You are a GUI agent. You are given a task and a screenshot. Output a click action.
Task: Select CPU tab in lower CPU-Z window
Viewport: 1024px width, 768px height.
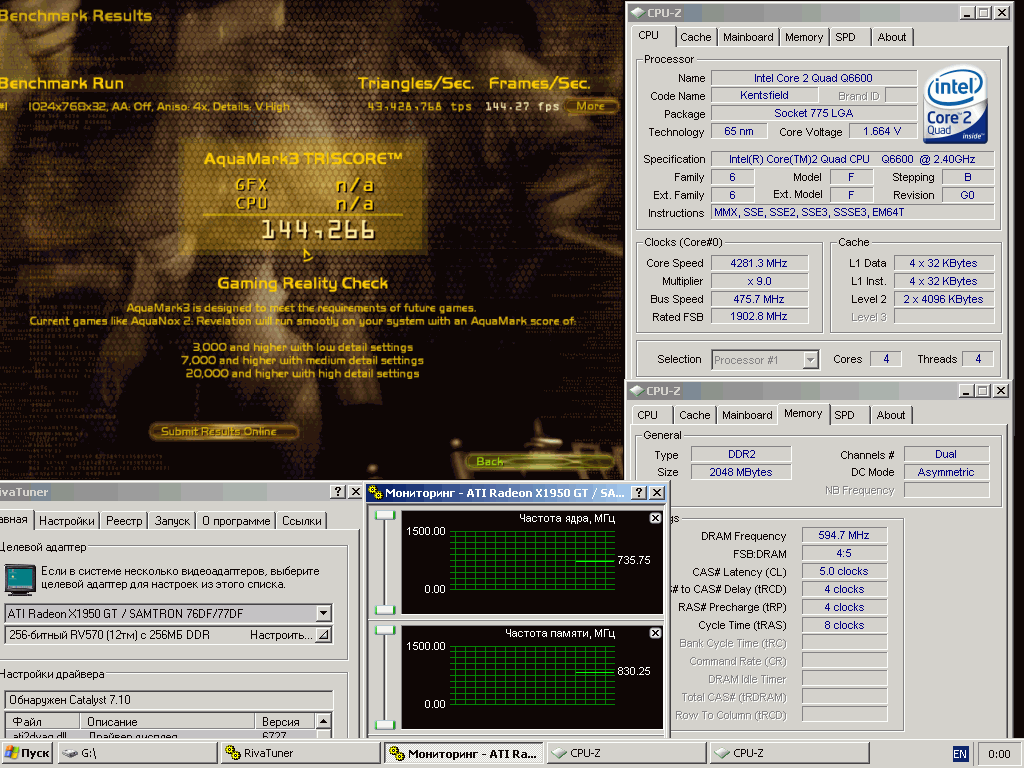[648, 415]
